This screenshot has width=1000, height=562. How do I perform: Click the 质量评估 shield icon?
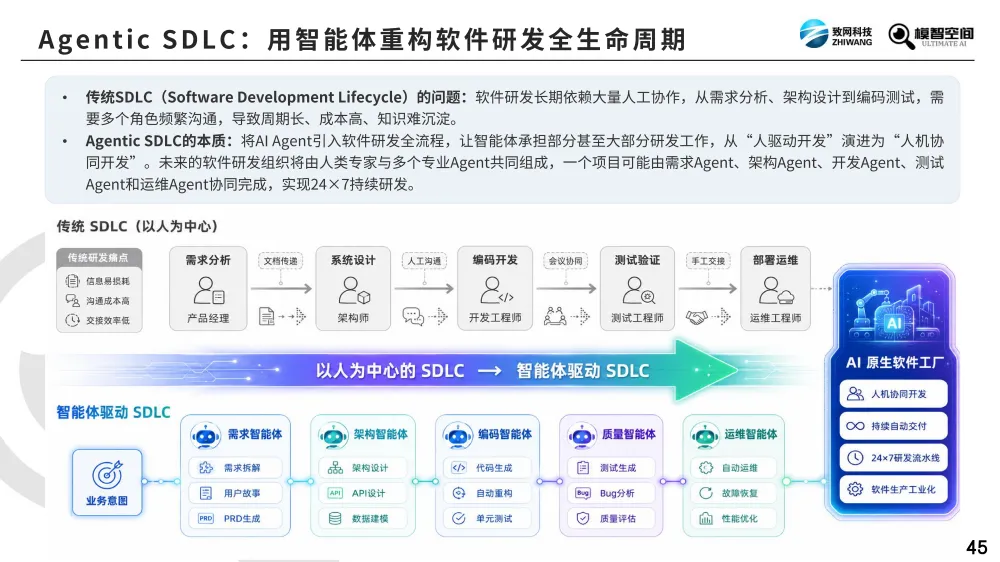click(583, 519)
